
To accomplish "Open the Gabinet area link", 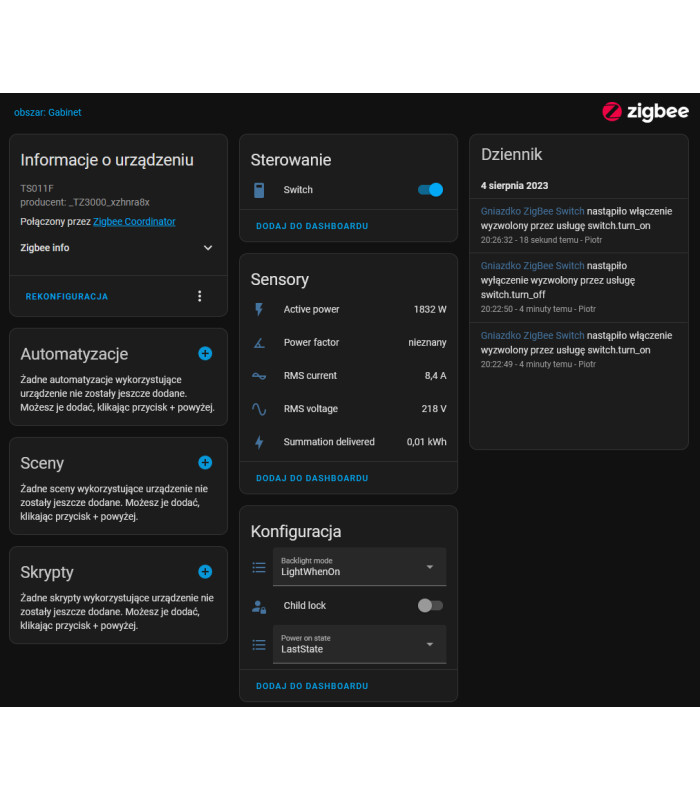I will tap(48, 112).
